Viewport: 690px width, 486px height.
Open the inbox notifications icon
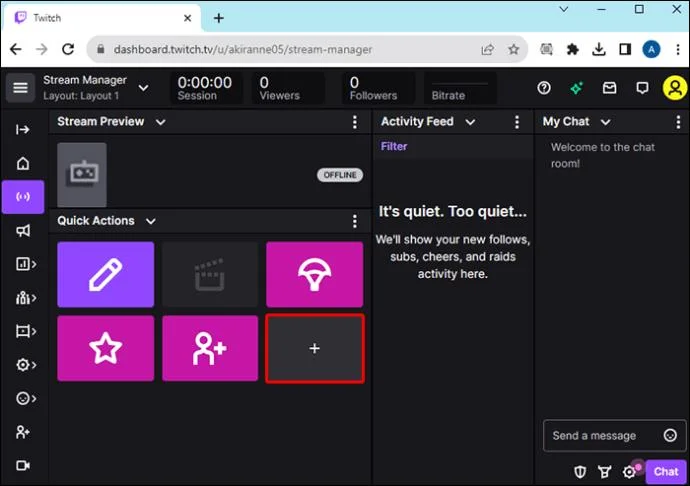(x=609, y=88)
